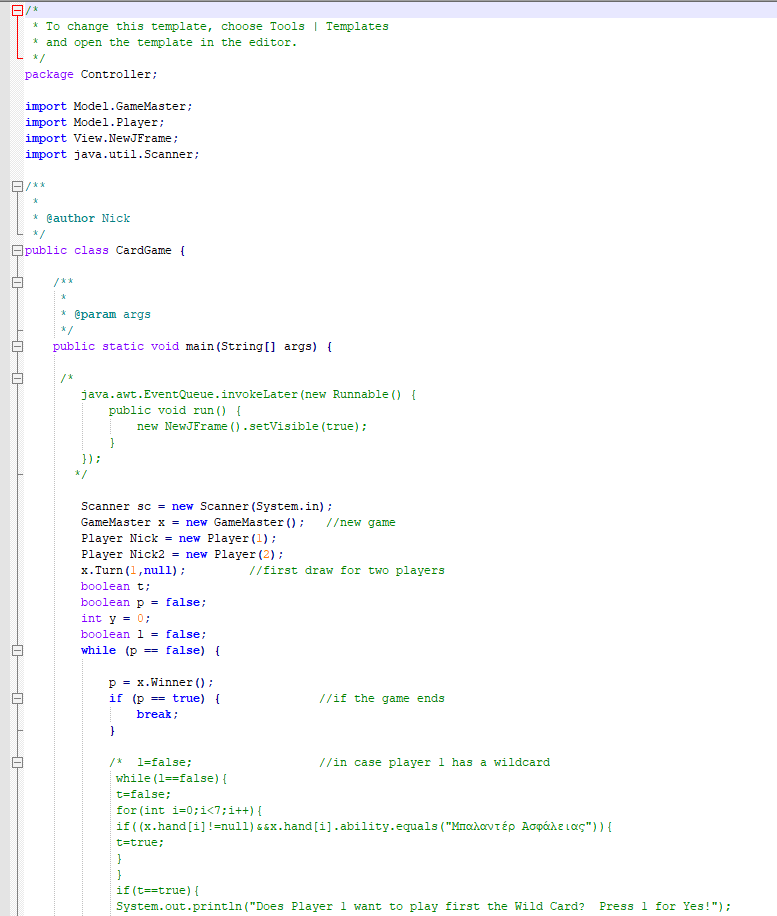Fold the while (p == false) loop
Screen dimensions: 777x916
coord(17,650)
